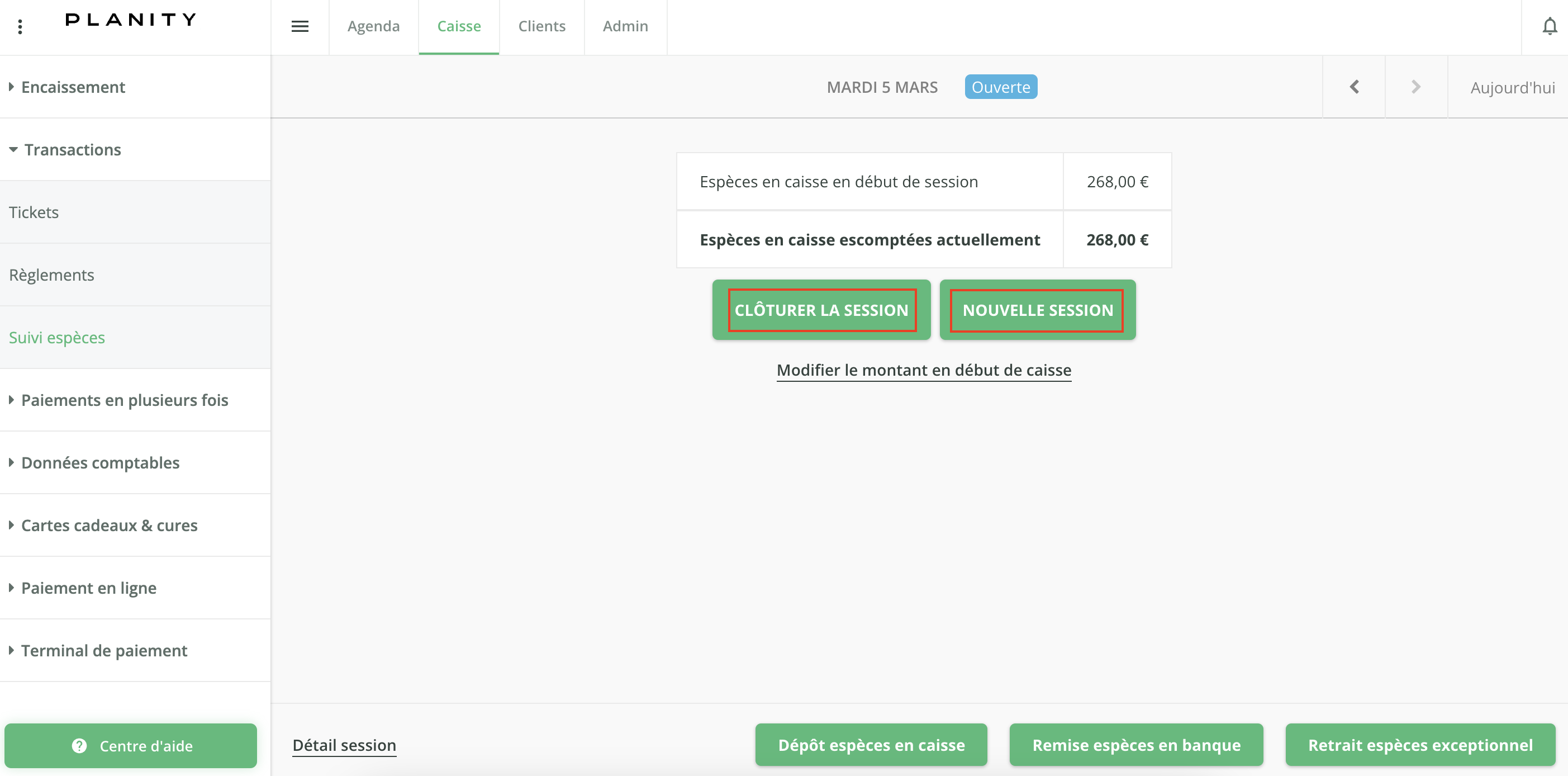Expand Paiements en plusieurs fois
The width and height of the screenshot is (1568, 776).
pos(124,400)
